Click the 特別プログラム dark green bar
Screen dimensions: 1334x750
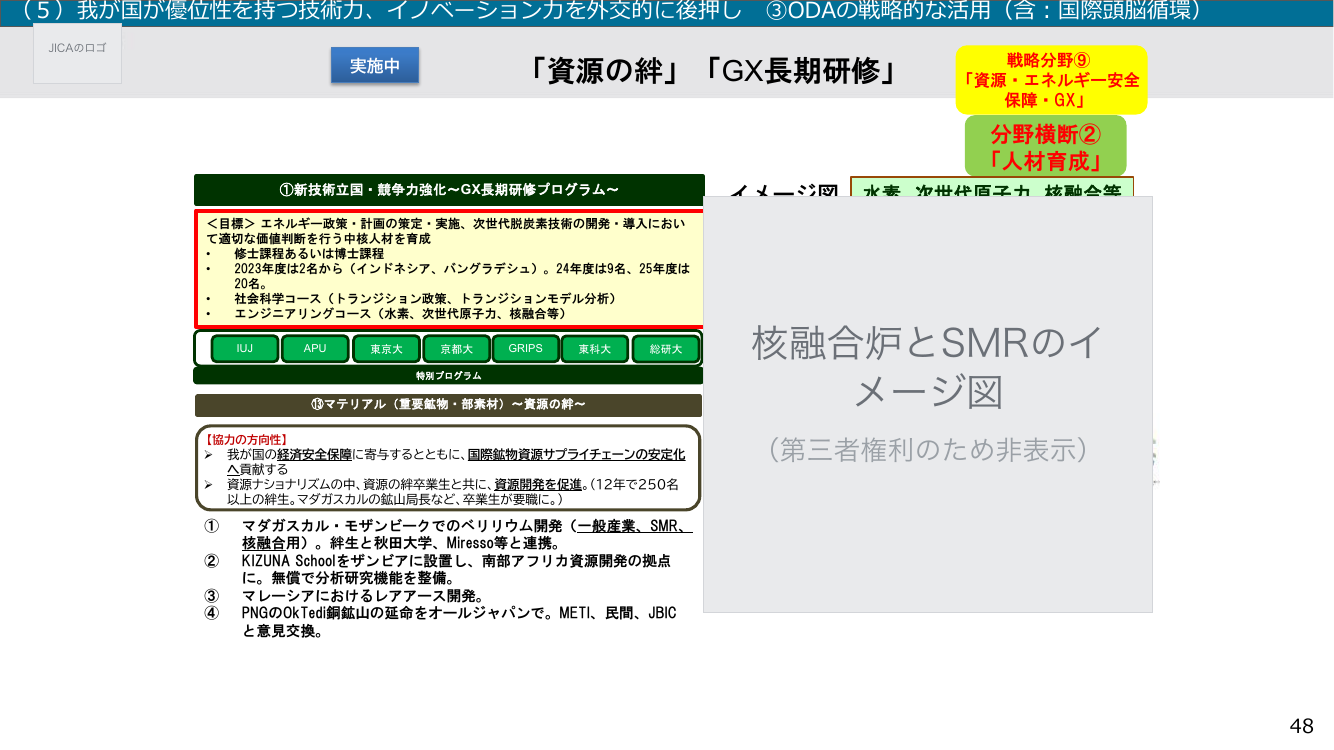pyautogui.click(x=448, y=376)
